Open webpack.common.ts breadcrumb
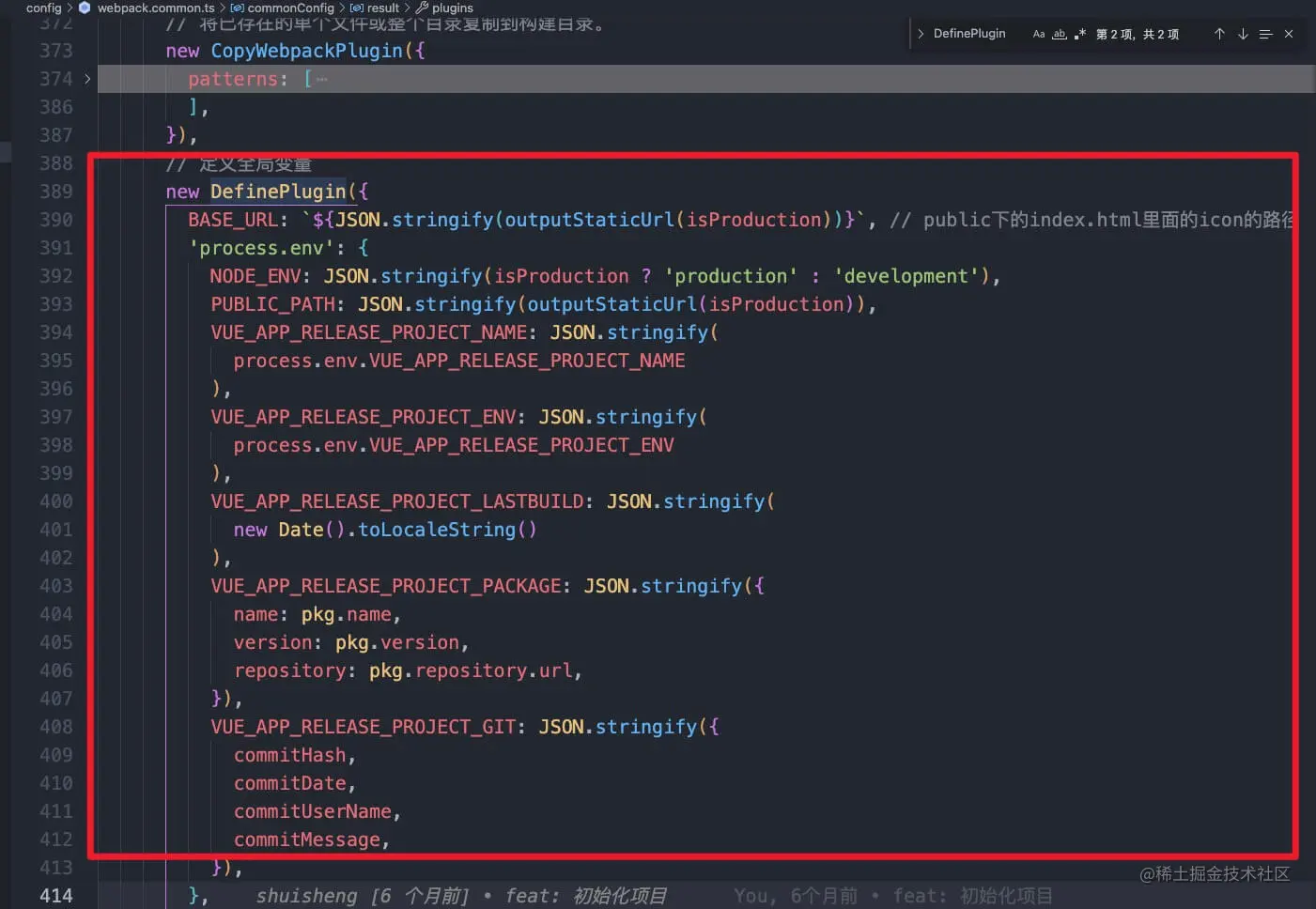 155,8
